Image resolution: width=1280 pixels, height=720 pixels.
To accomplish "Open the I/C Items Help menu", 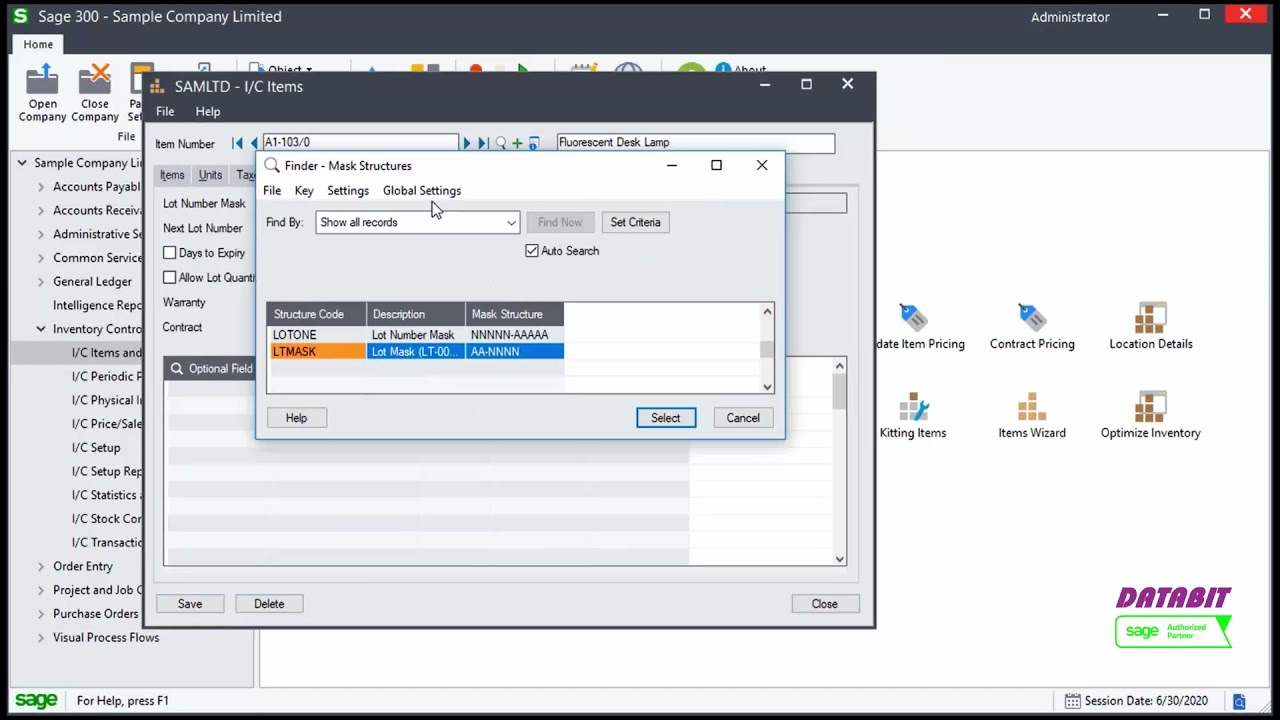I will click(x=208, y=112).
